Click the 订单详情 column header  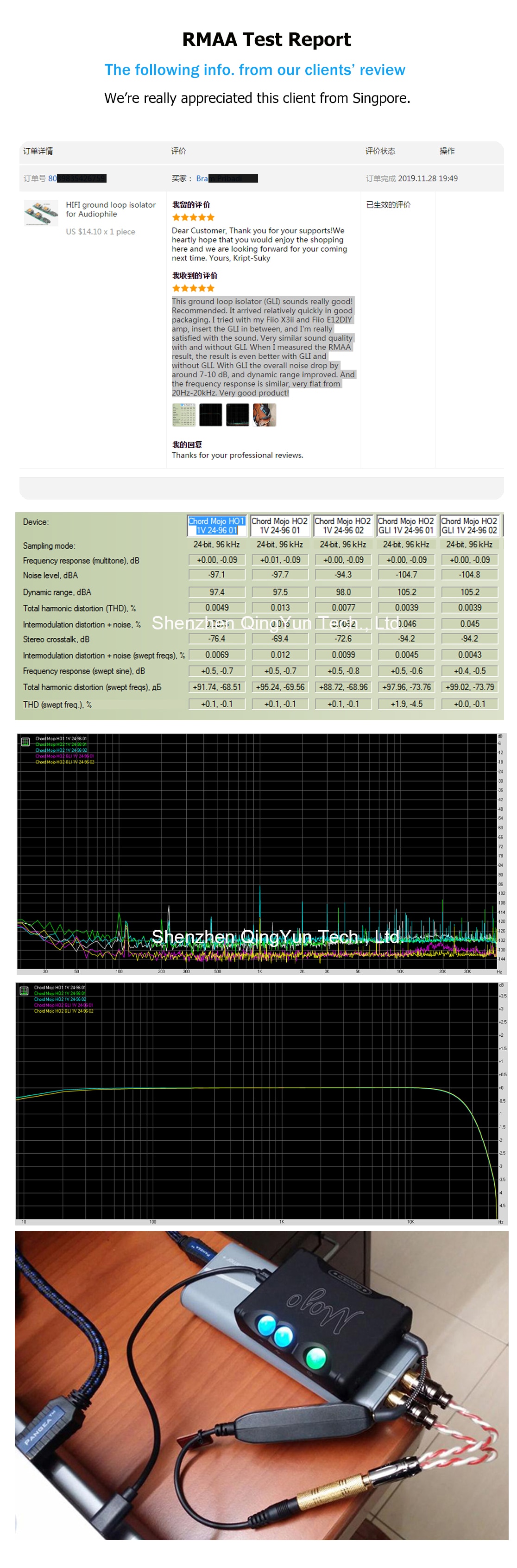click(38, 151)
